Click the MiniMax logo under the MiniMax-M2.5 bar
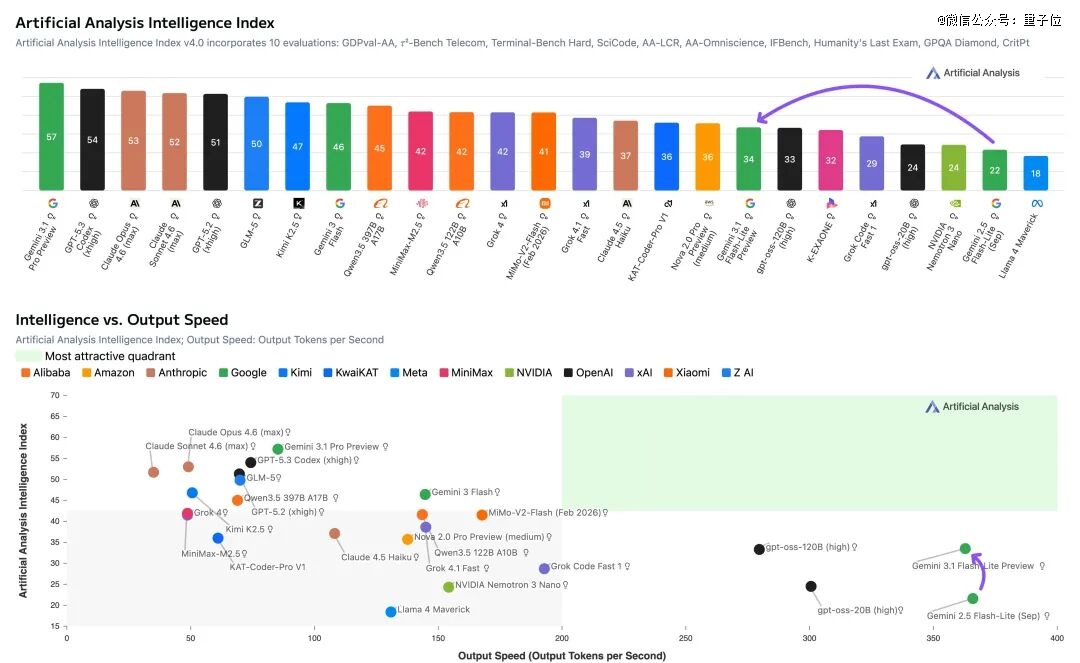Viewport: 1080px width, 663px height. pos(421,203)
